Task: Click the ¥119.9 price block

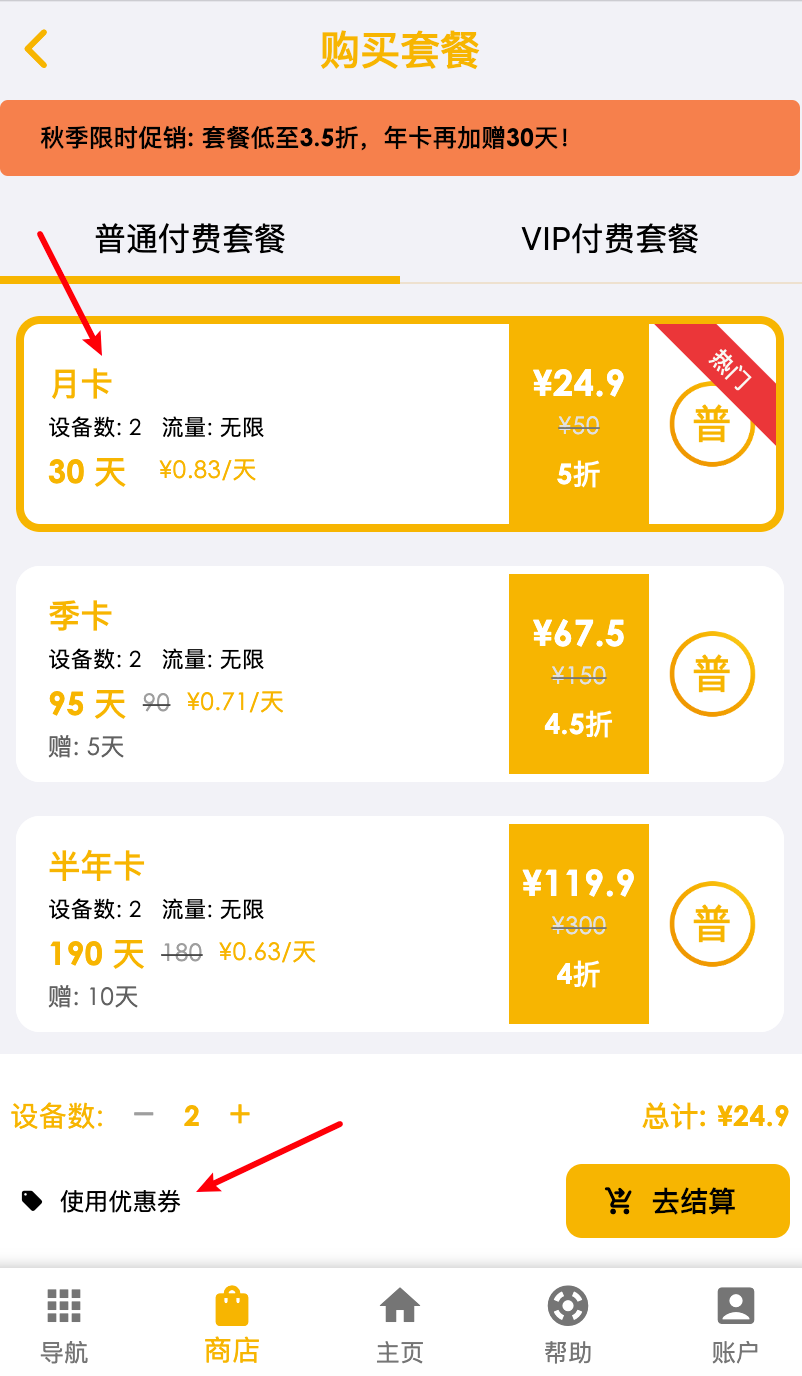Action: pyautogui.click(x=579, y=924)
